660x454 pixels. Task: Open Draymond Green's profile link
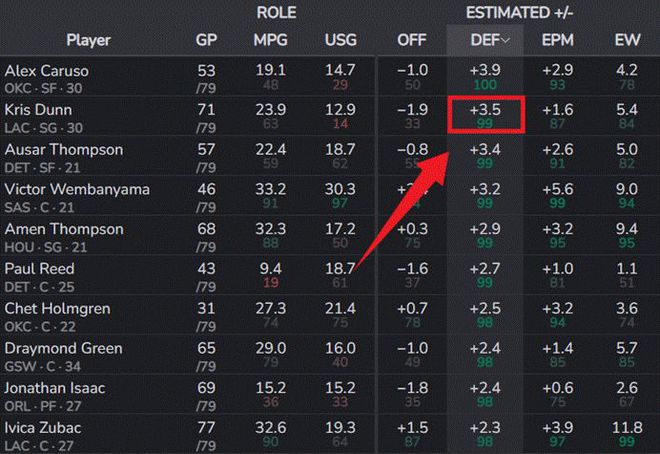[x=63, y=348]
